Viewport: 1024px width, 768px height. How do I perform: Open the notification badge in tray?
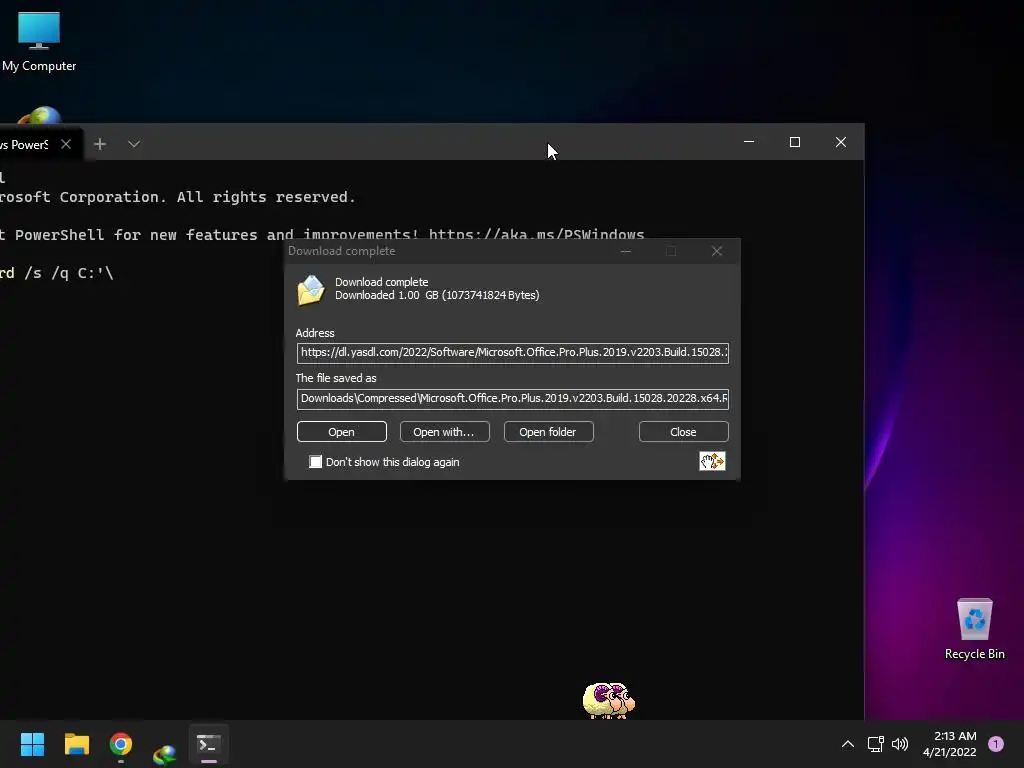click(995, 744)
